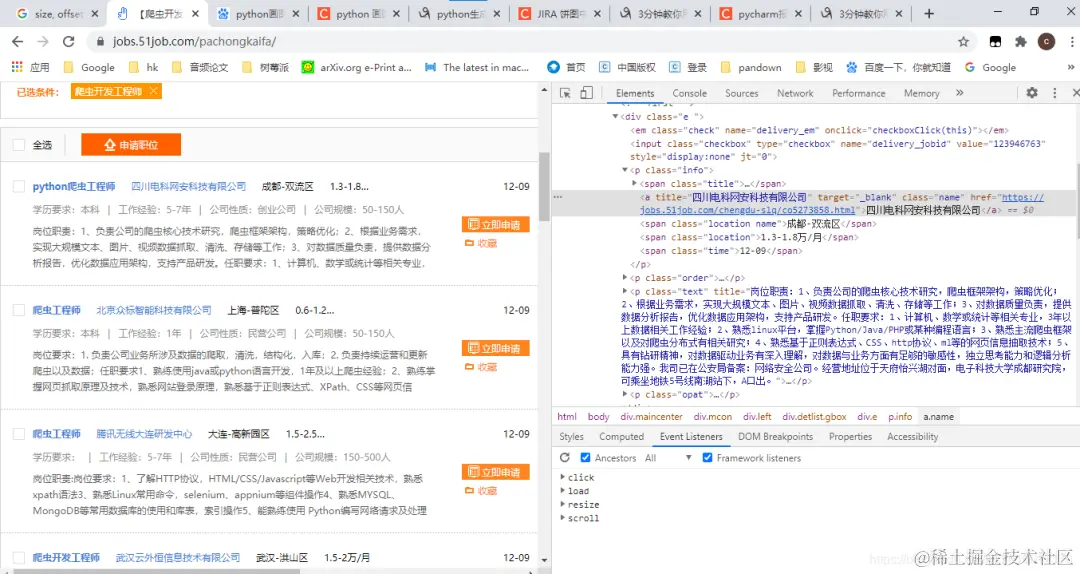Open the DOM Breakpoints tab
Viewport: 1080px width, 574px height.
coord(775,436)
